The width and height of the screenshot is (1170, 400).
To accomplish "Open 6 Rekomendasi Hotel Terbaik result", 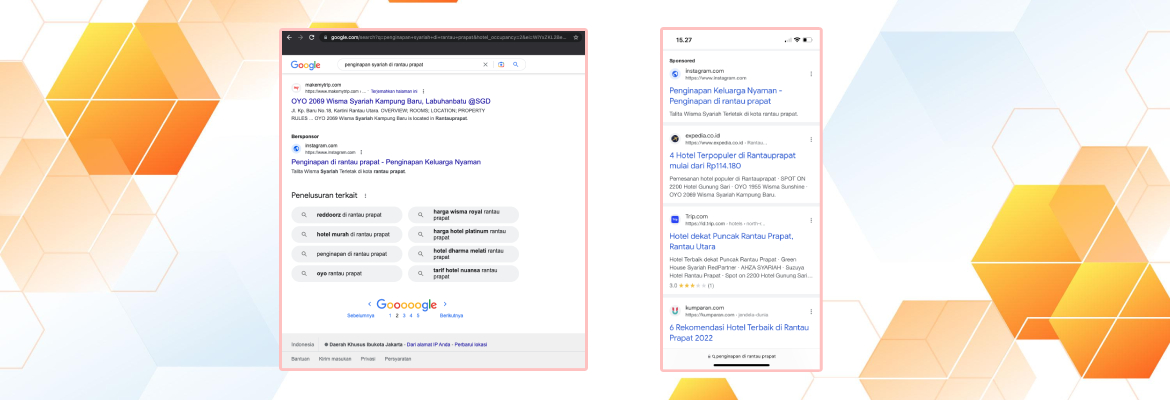I will [x=739, y=332].
